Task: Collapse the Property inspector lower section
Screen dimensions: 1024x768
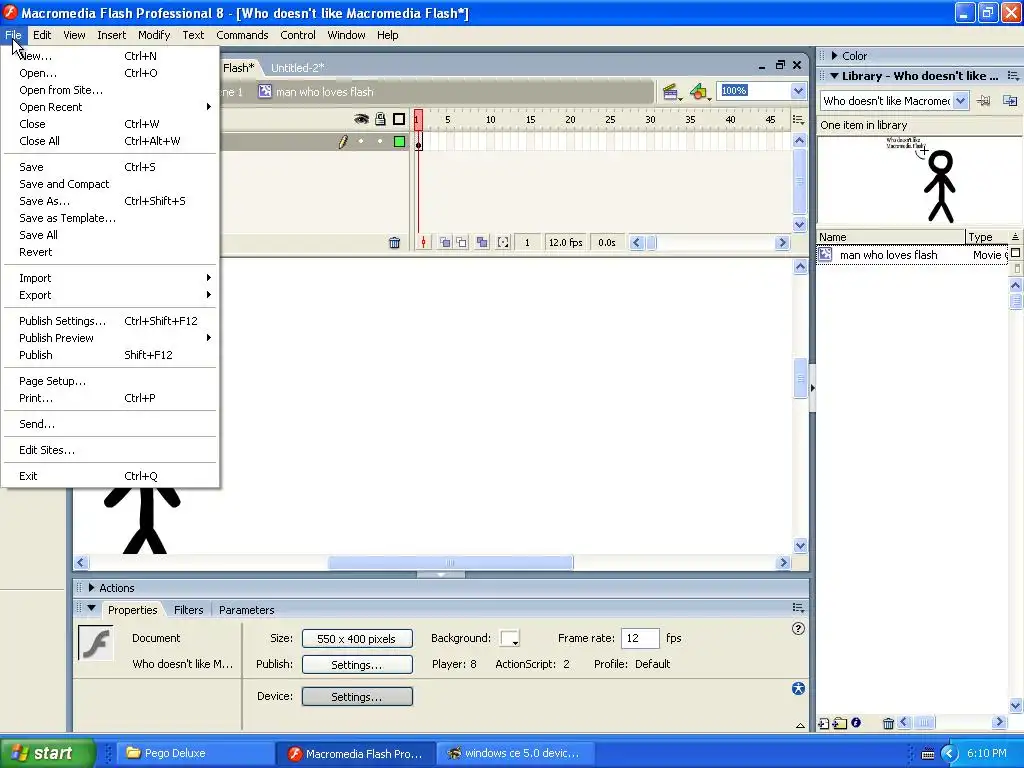Action: [800, 725]
